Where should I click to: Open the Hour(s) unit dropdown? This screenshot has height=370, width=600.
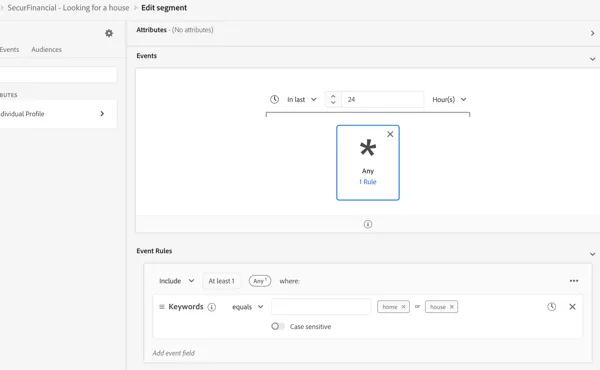pyautogui.click(x=449, y=99)
